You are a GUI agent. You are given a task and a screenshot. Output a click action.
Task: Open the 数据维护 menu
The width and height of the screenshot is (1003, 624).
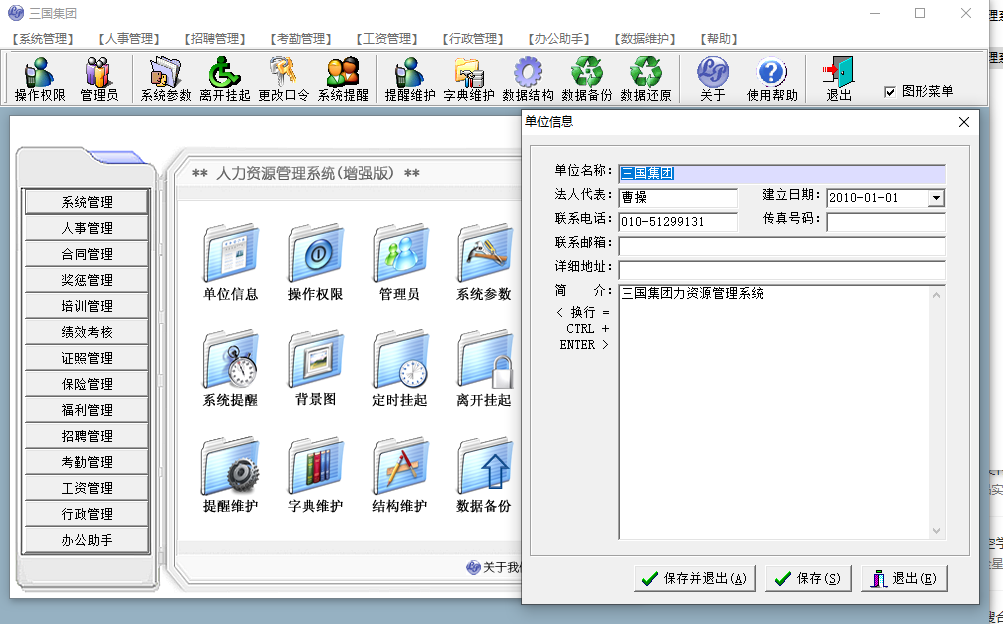(x=645, y=39)
